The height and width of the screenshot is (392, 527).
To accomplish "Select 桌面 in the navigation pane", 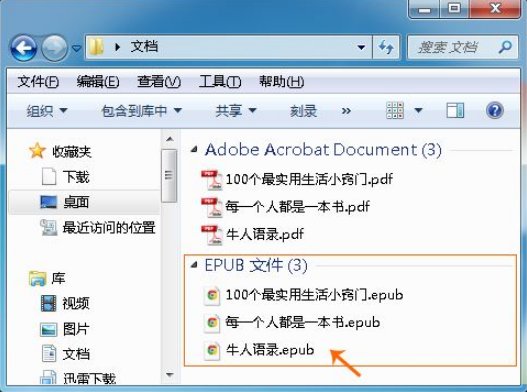I will [76, 202].
